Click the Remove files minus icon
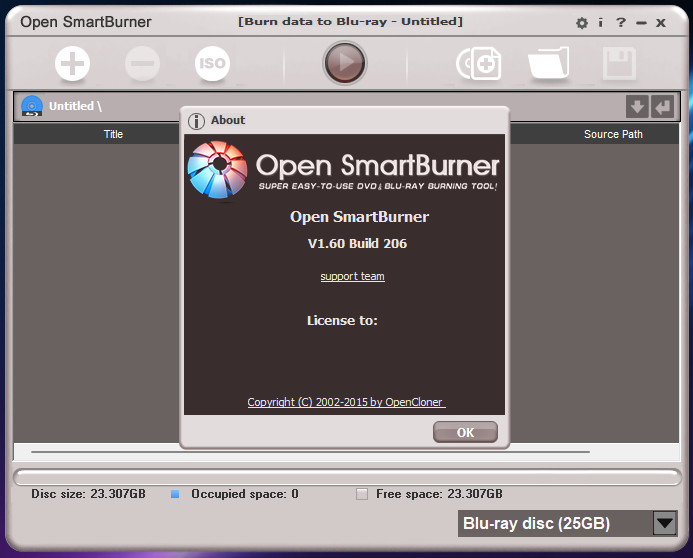 (x=142, y=64)
